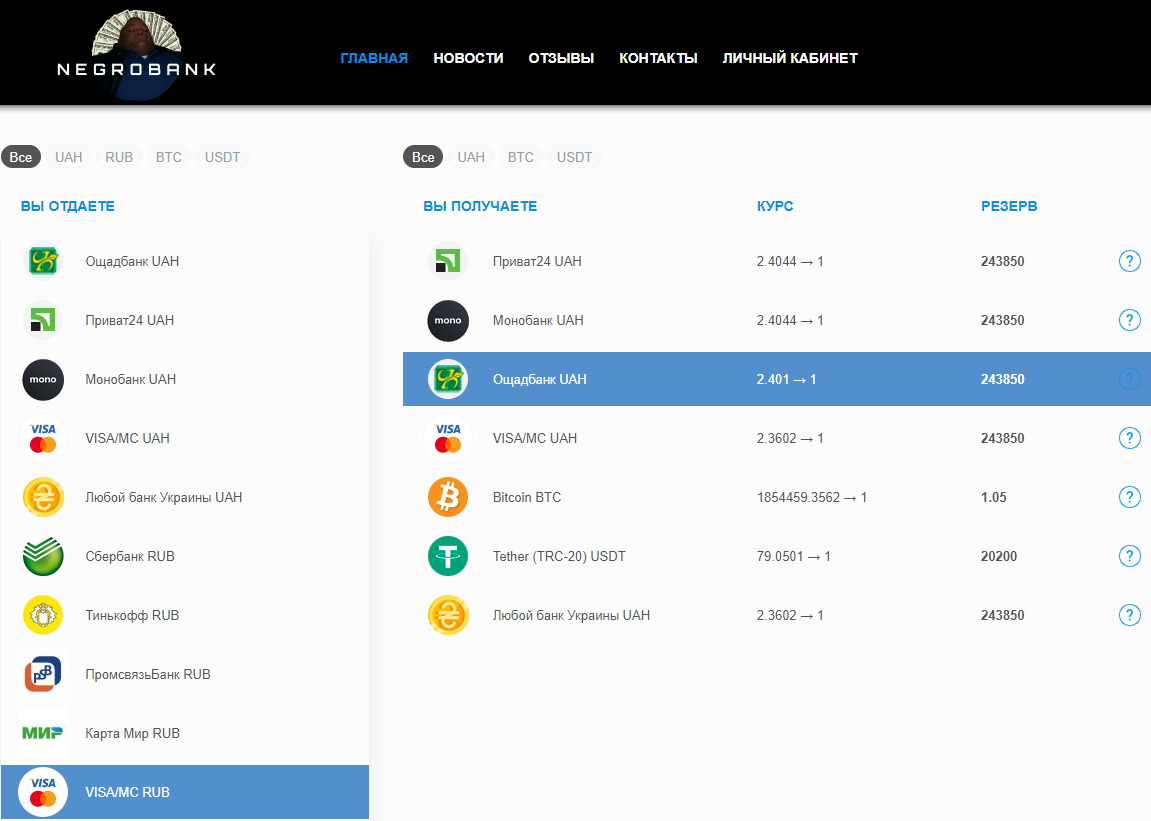Click the Вы отдаете heading
This screenshot has height=821, width=1151.
coord(68,206)
